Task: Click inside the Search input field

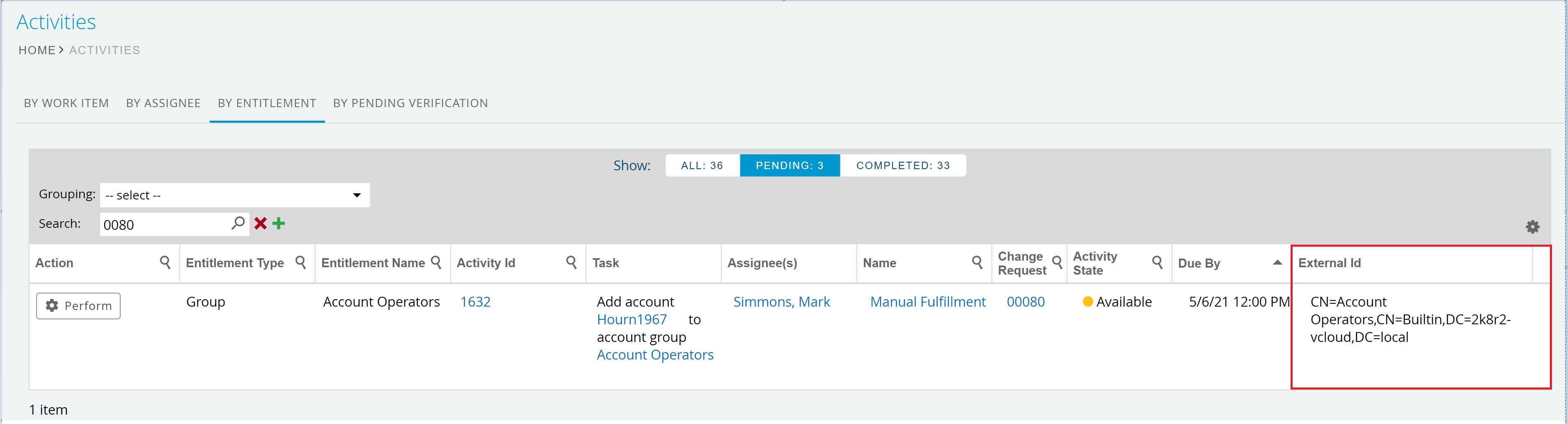Action: pyautogui.click(x=164, y=224)
